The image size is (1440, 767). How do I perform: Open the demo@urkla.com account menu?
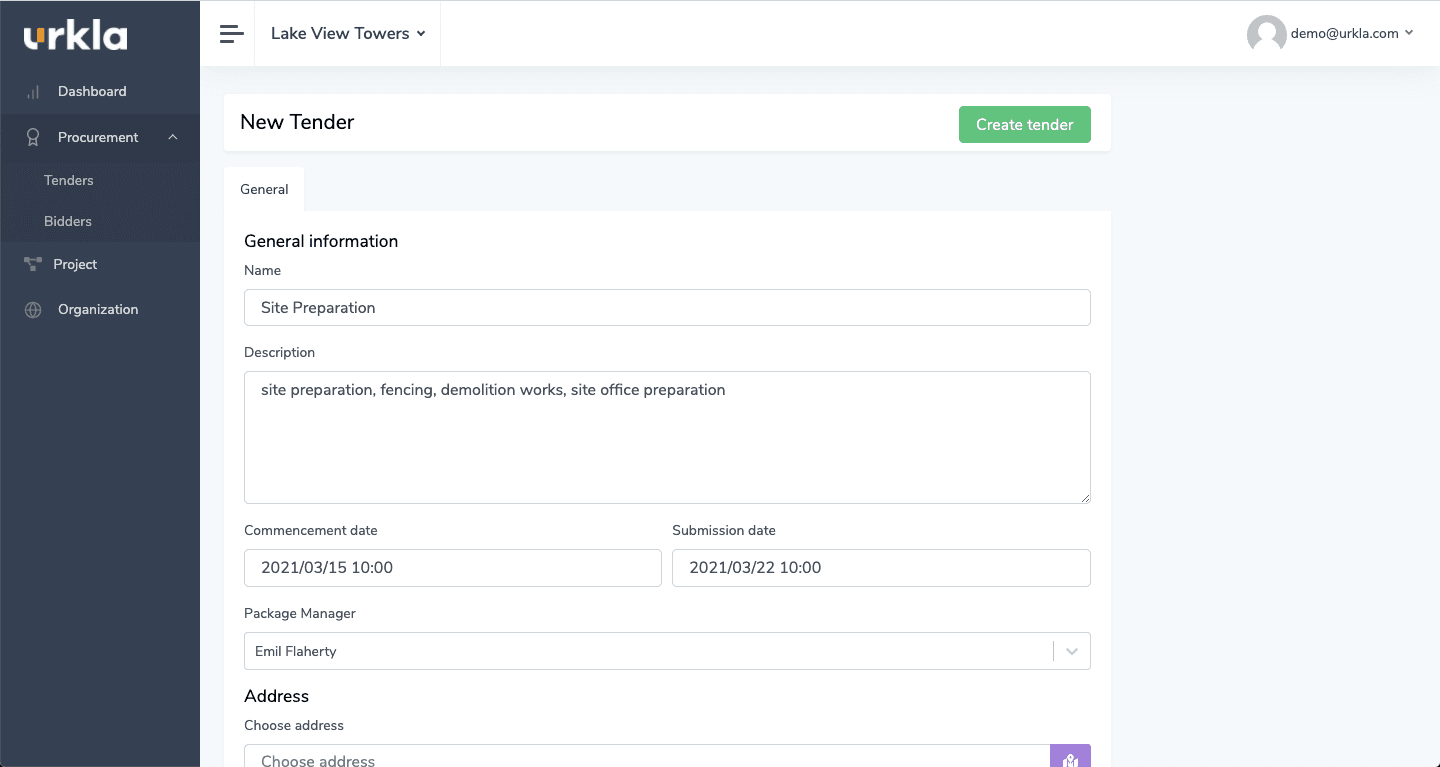tap(1351, 34)
